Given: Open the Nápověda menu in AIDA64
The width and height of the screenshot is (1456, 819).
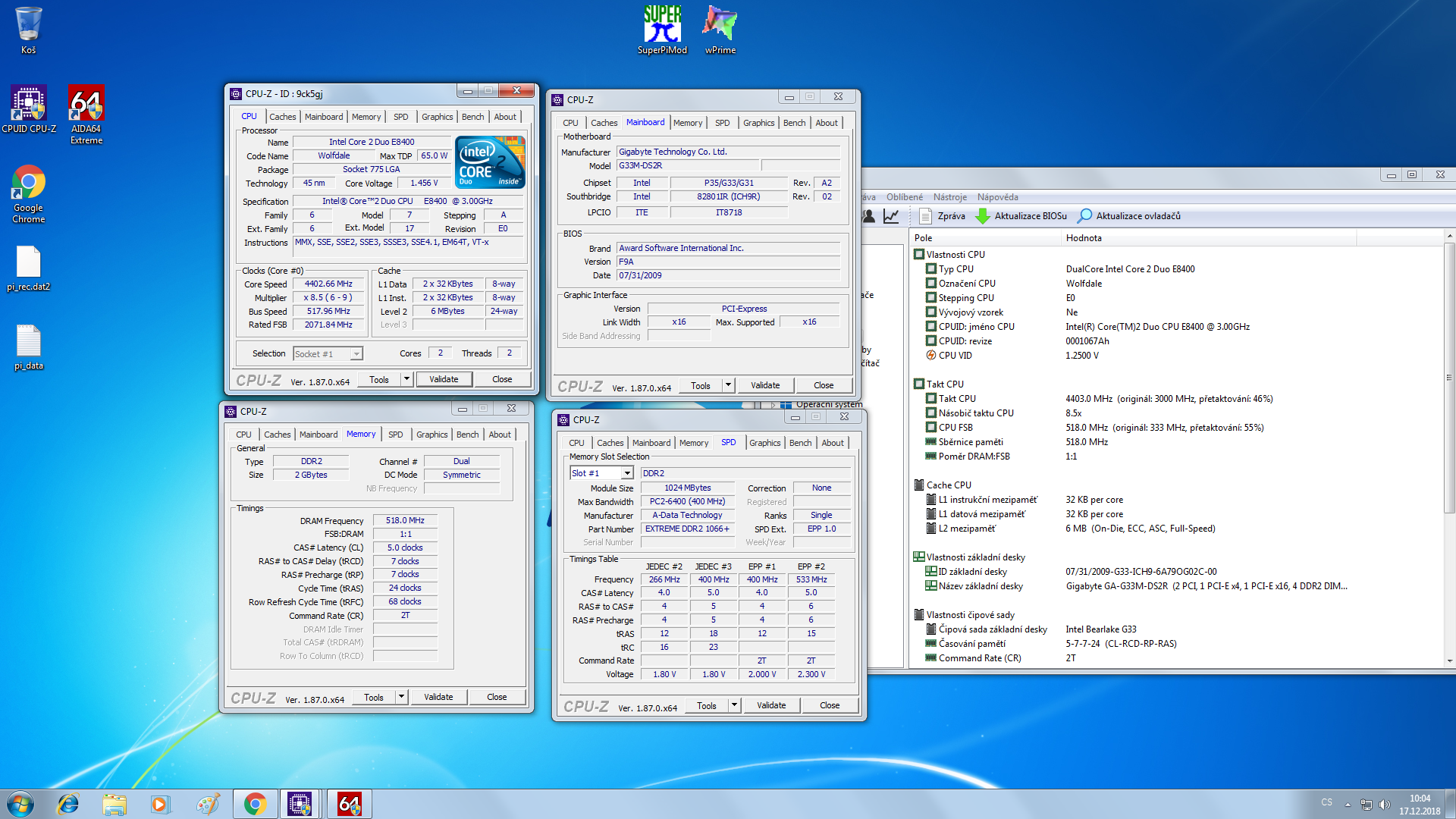Looking at the screenshot, I should [x=997, y=197].
